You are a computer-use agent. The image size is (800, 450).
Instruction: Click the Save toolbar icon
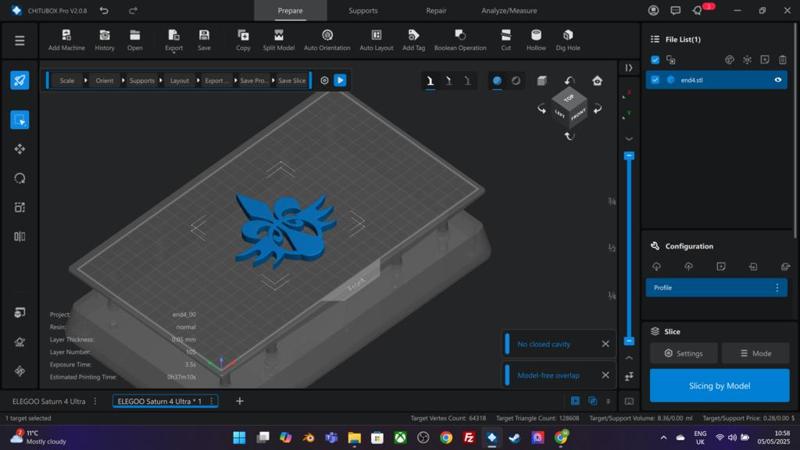pyautogui.click(x=204, y=40)
